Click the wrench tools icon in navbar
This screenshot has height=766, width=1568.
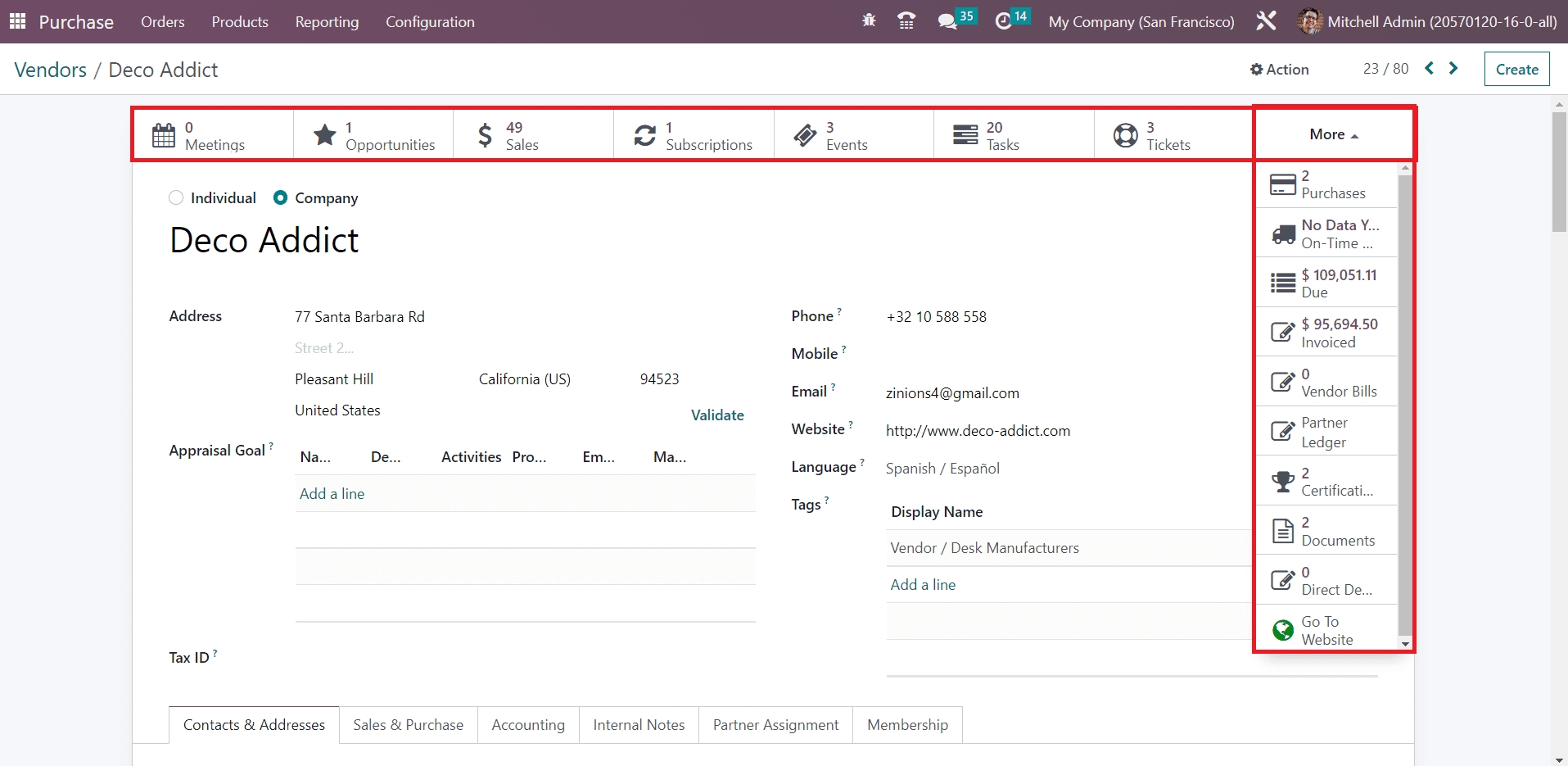click(x=1266, y=21)
